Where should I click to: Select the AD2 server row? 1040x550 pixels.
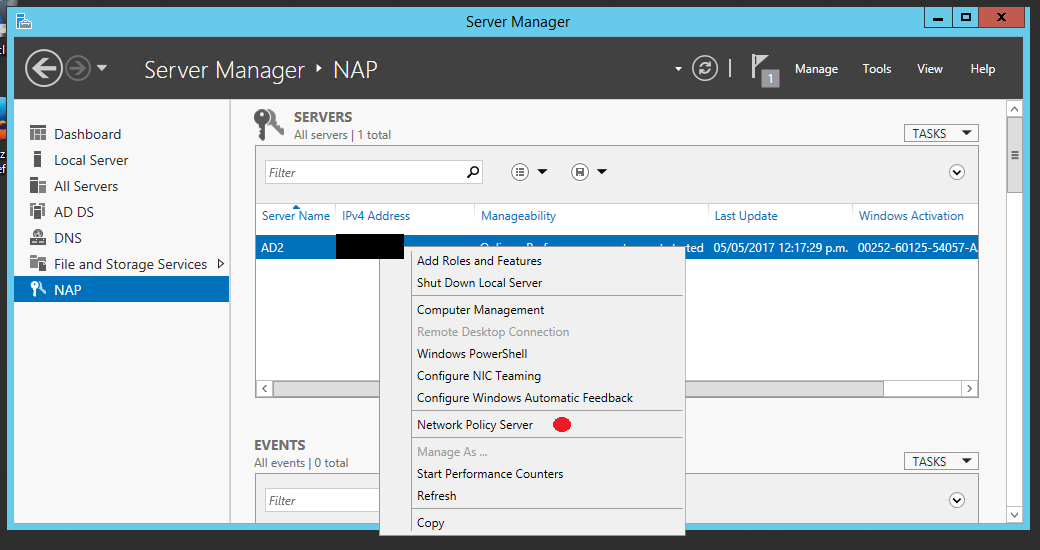(616, 247)
